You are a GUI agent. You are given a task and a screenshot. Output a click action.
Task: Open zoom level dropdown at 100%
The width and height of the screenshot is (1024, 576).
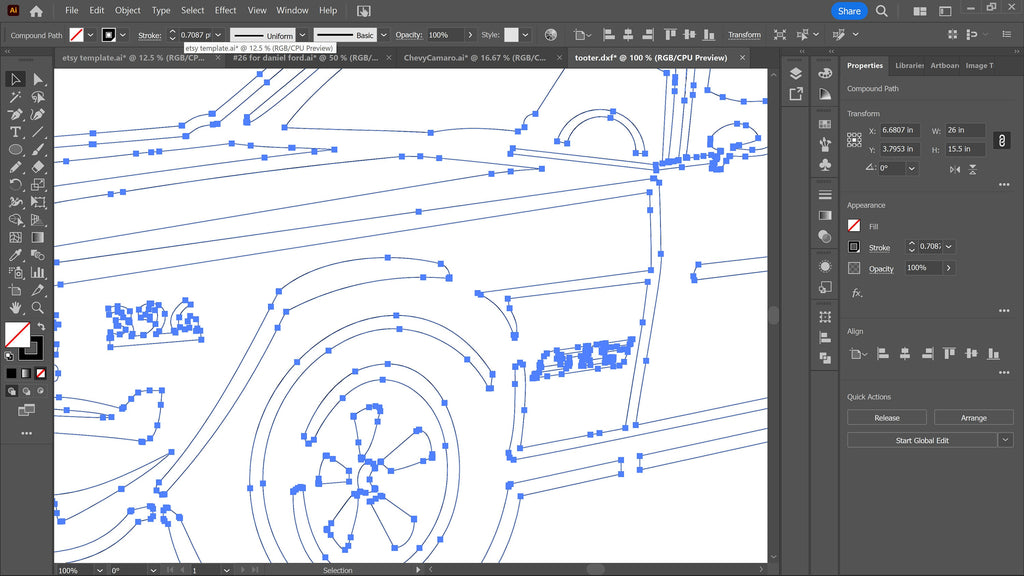99,570
